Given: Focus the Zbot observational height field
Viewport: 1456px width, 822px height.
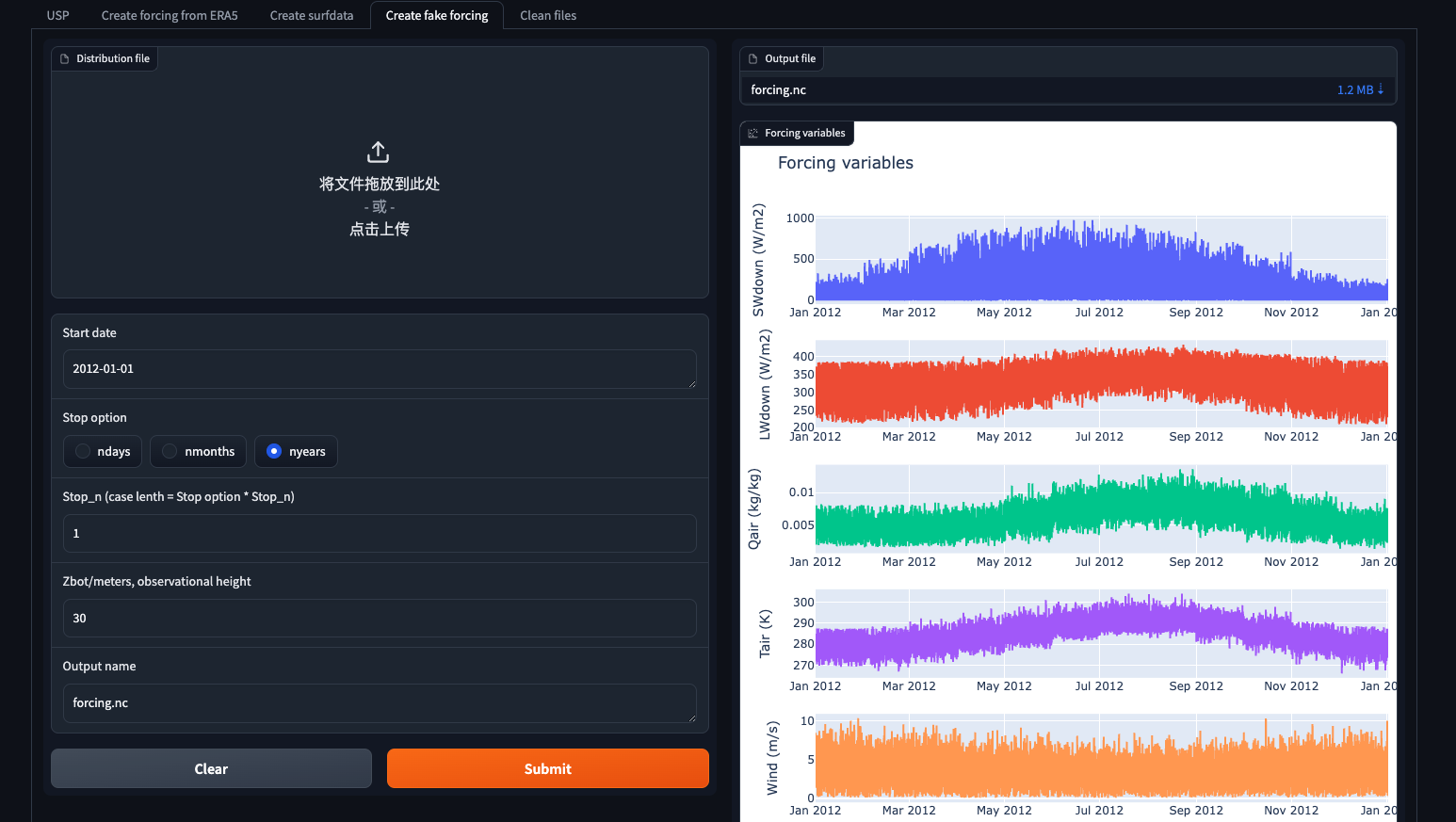Looking at the screenshot, I should (x=380, y=618).
